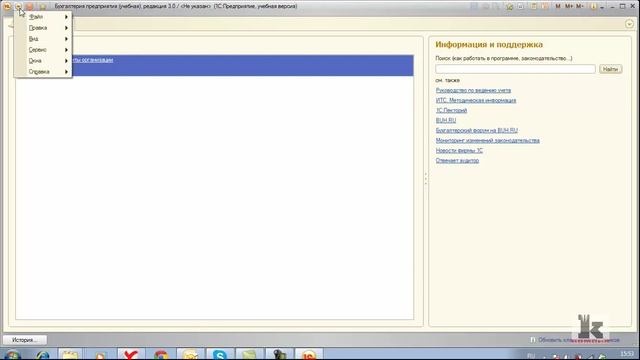
Task: Click the yellow star favorites icon in title bar
Action: point(42,7)
